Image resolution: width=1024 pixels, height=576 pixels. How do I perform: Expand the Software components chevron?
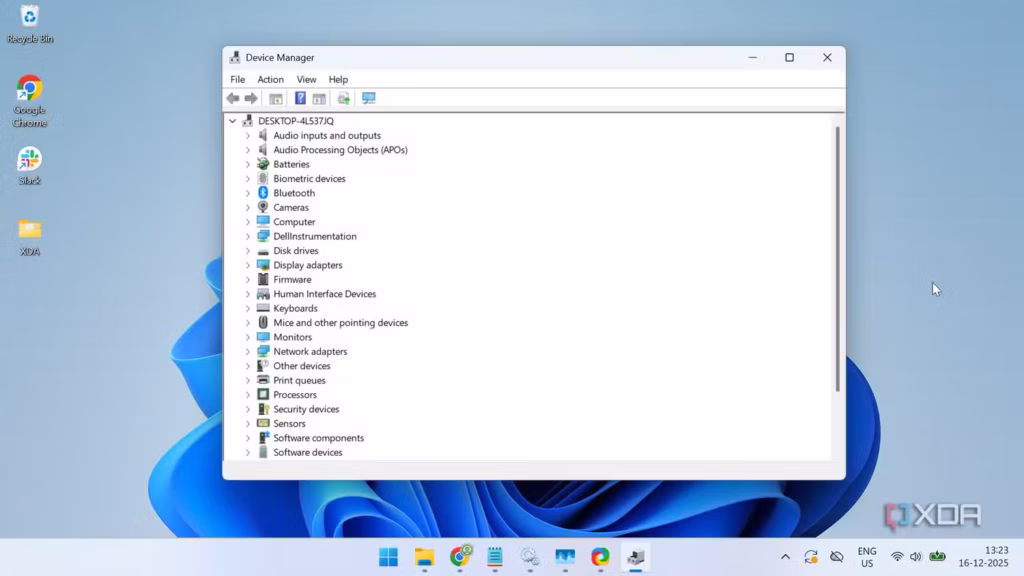click(x=248, y=438)
